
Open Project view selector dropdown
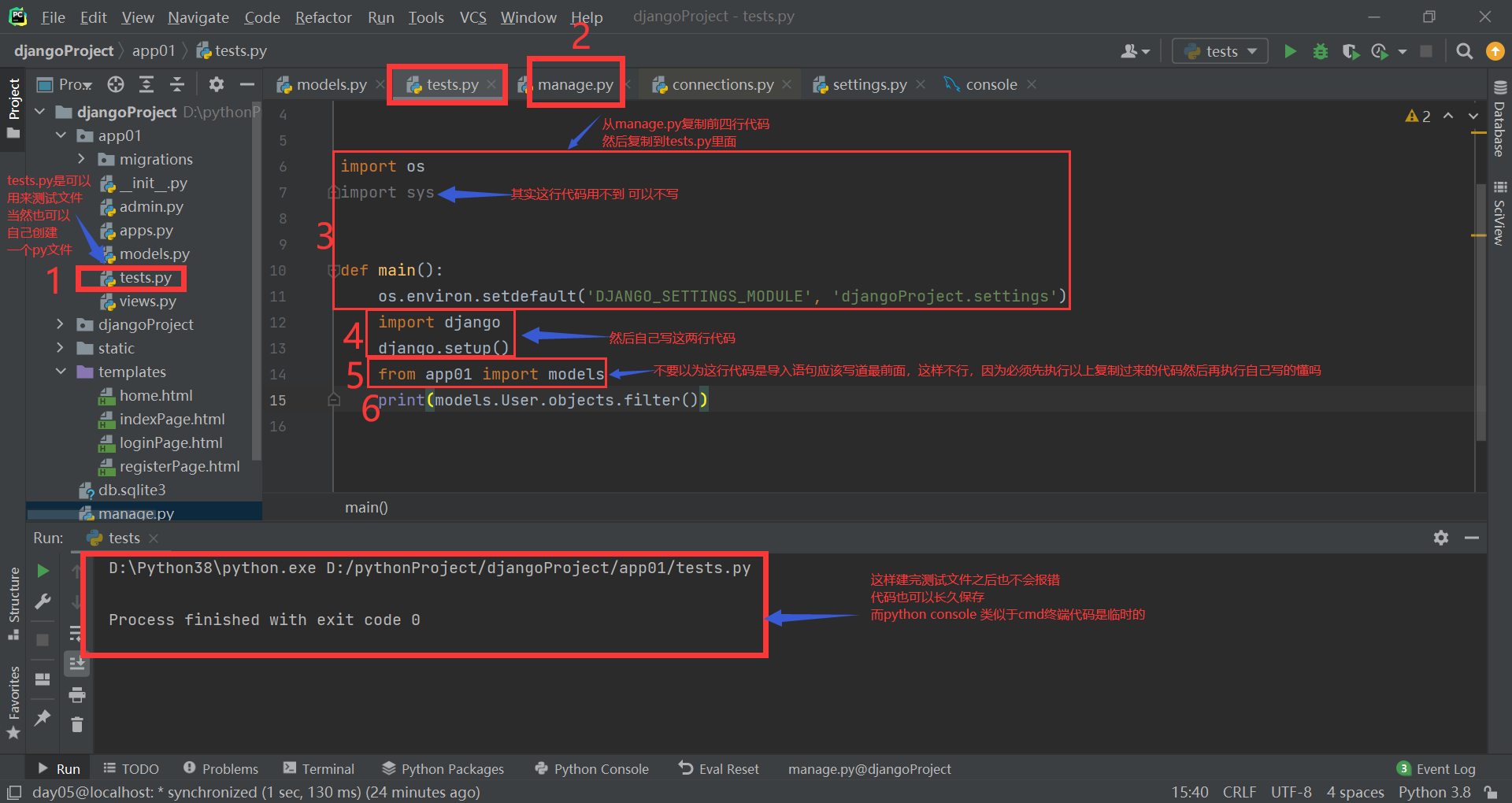pyautogui.click(x=65, y=84)
